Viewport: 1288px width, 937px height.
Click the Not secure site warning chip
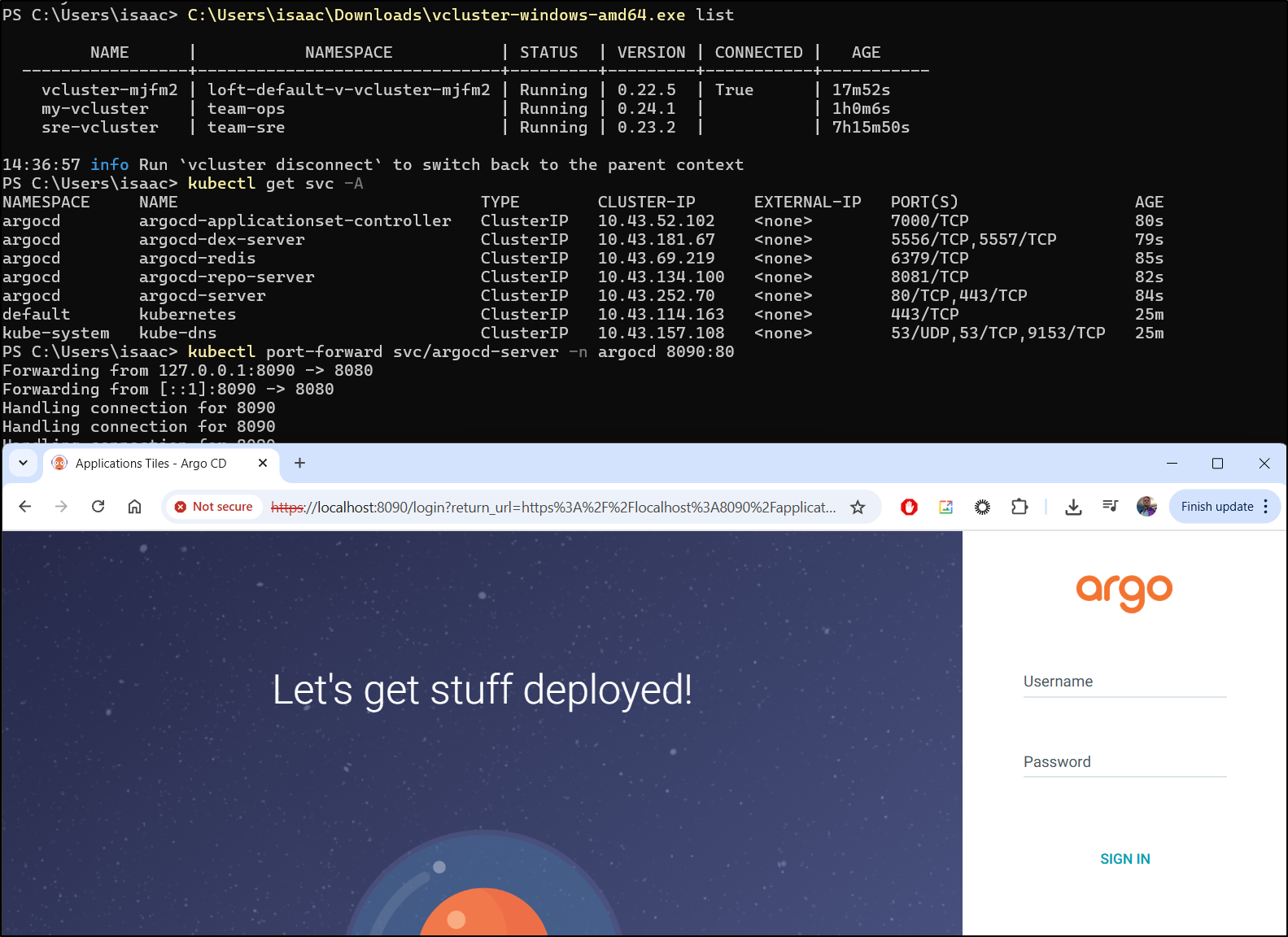pos(214,507)
